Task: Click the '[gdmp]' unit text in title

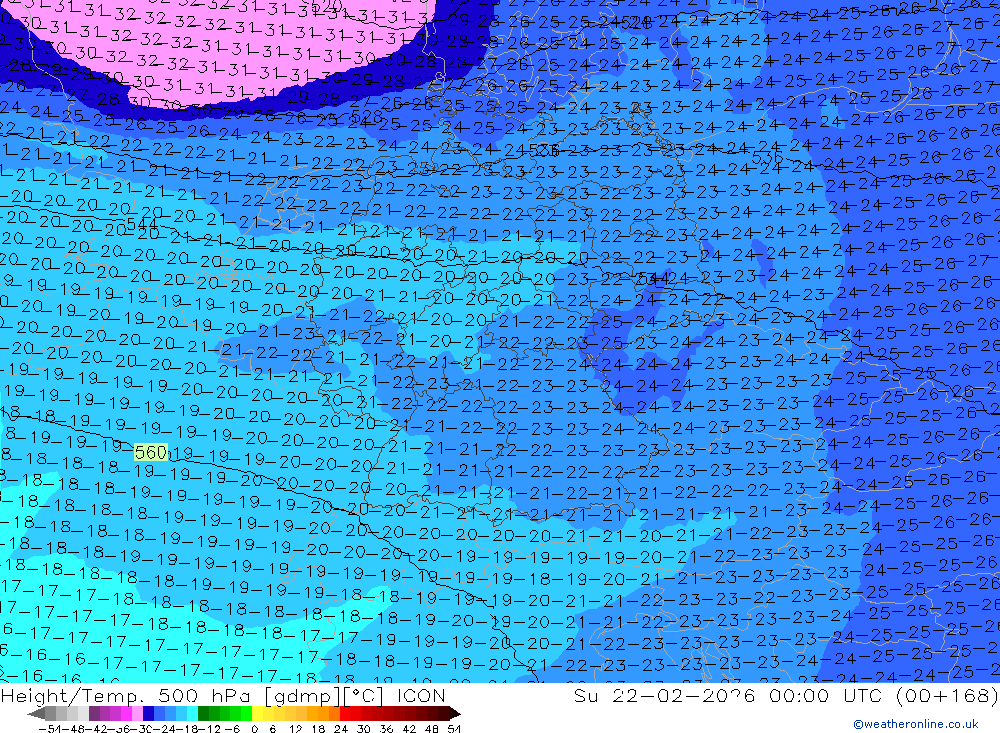Action: pos(302,695)
